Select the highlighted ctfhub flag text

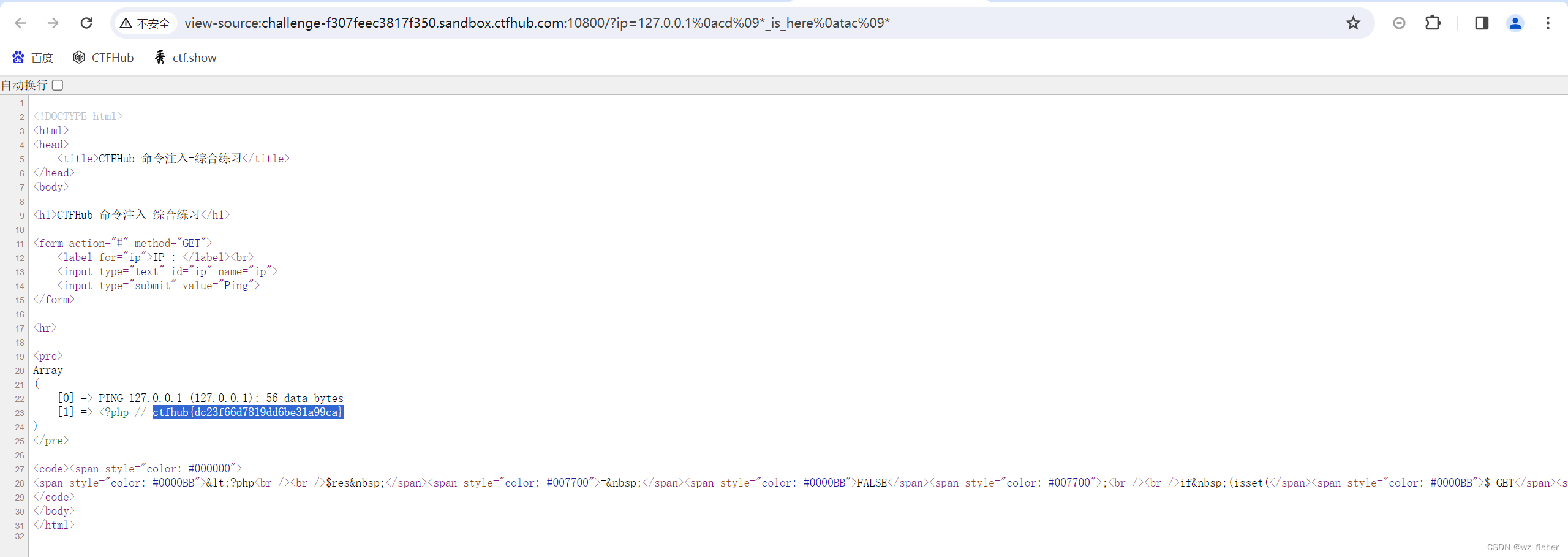point(247,412)
